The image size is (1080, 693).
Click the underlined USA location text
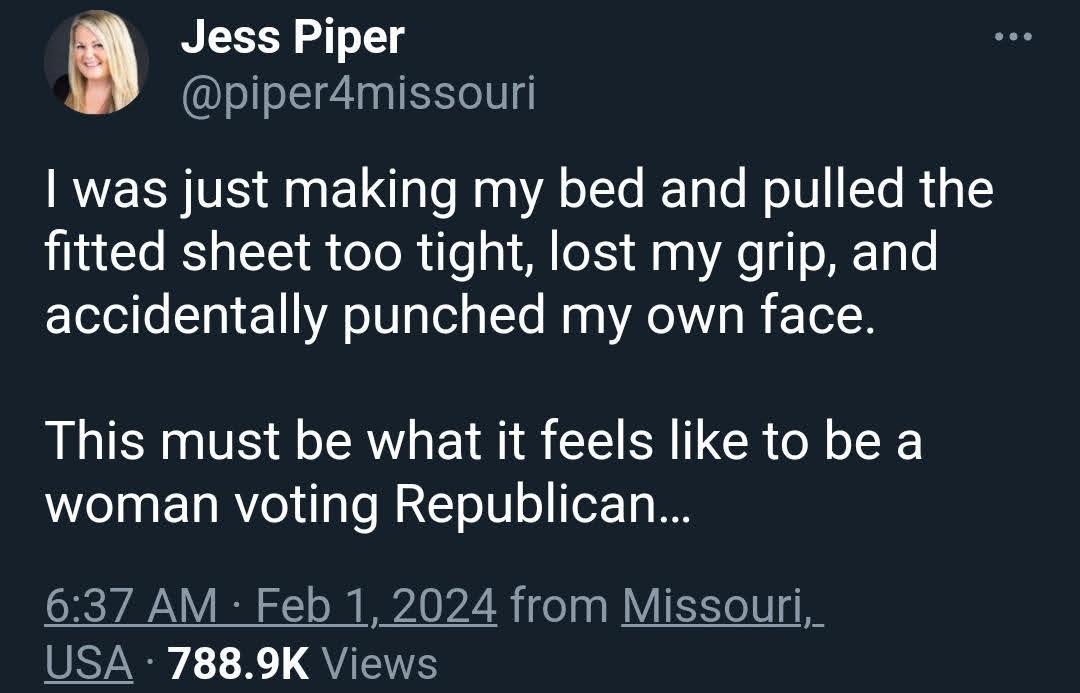click(90, 662)
